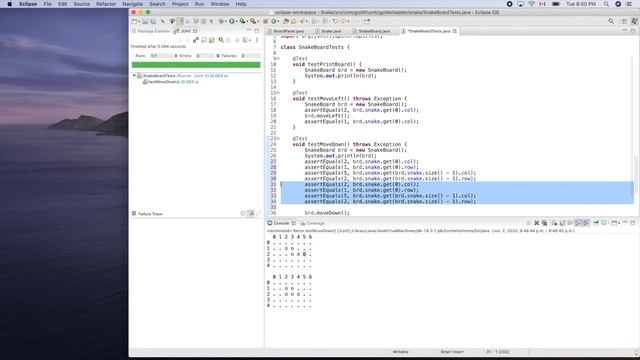The image size is (640, 360).
Task: Click Remove Launch X icon in Console
Action: (536, 223)
